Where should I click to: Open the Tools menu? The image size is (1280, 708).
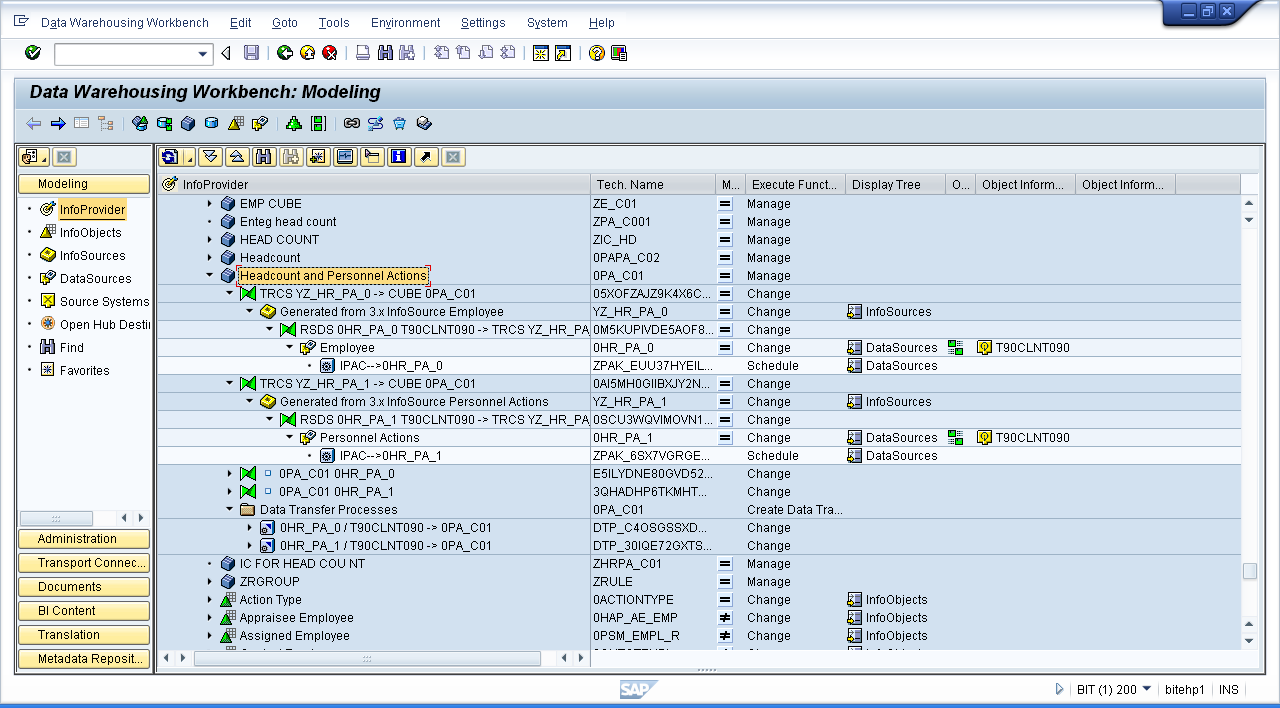click(334, 23)
